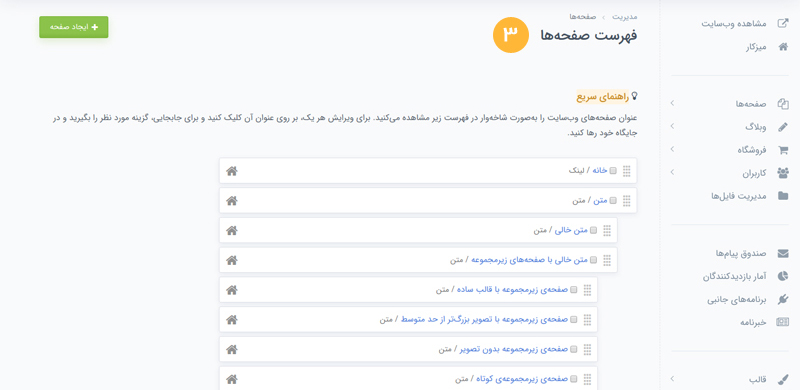Click the plug icon beside برنامه‌های جانبی

point(782,299)
